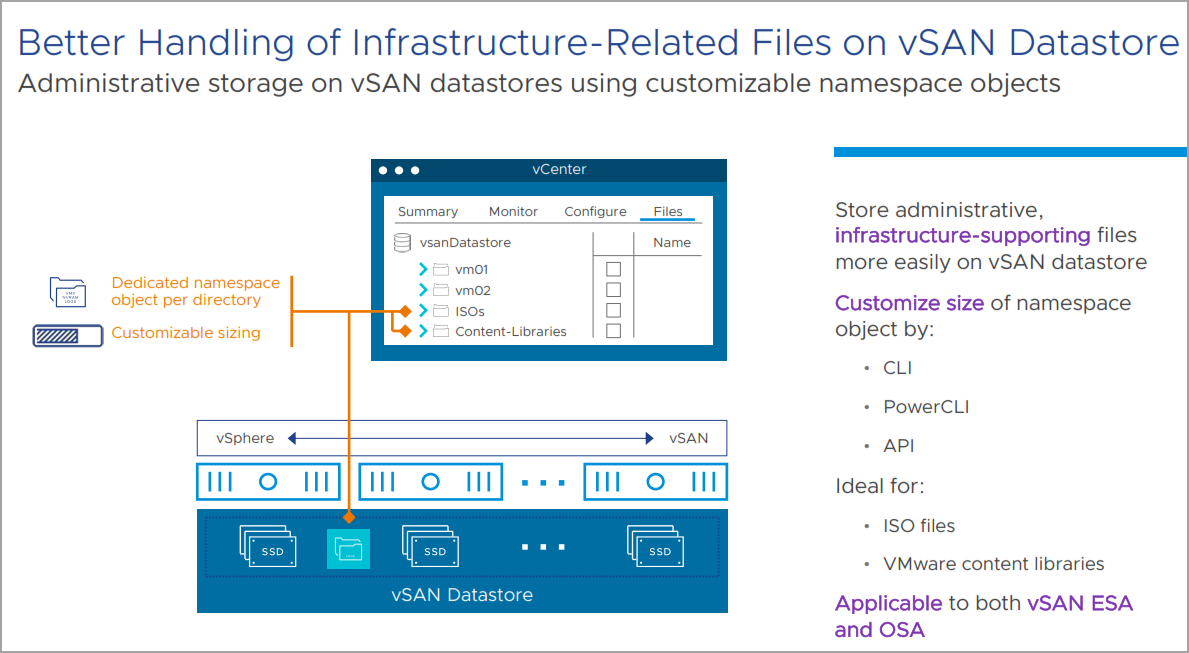Tick the checkbox for Content-Libraries
The image size is (1189, 653).
click(613, 331)
